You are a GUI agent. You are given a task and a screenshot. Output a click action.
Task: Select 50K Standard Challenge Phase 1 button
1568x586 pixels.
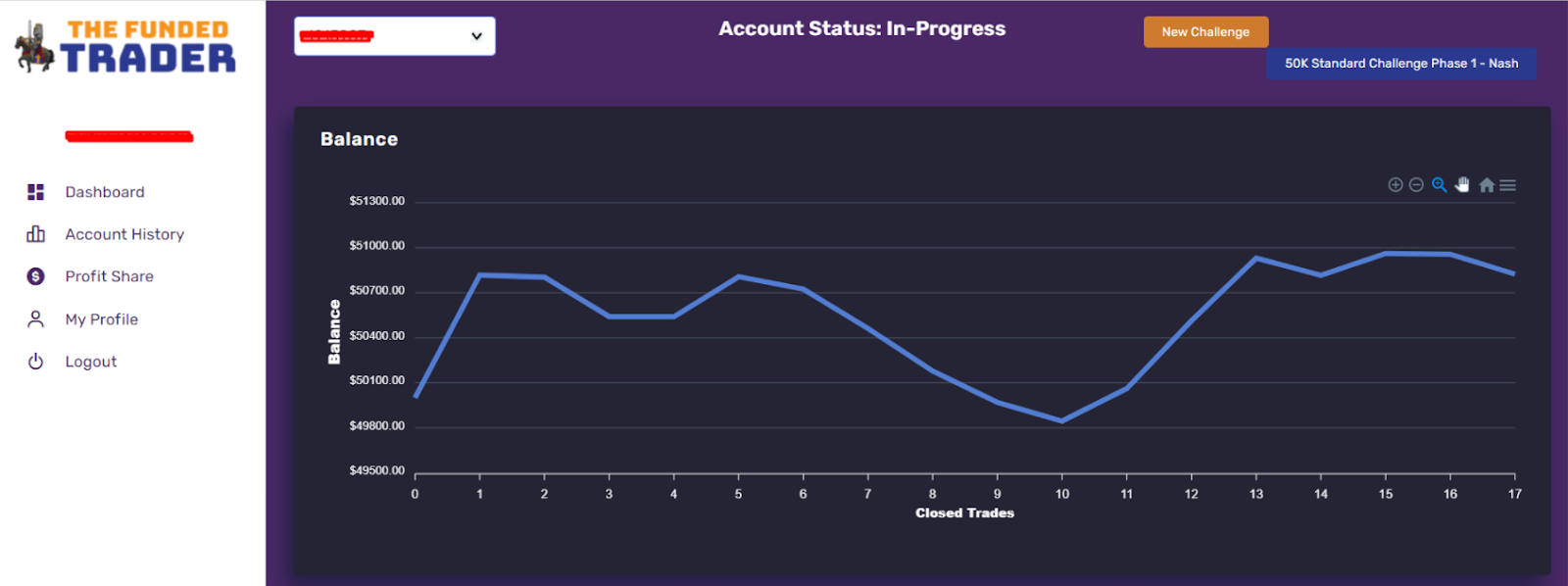coord(1401,64)
